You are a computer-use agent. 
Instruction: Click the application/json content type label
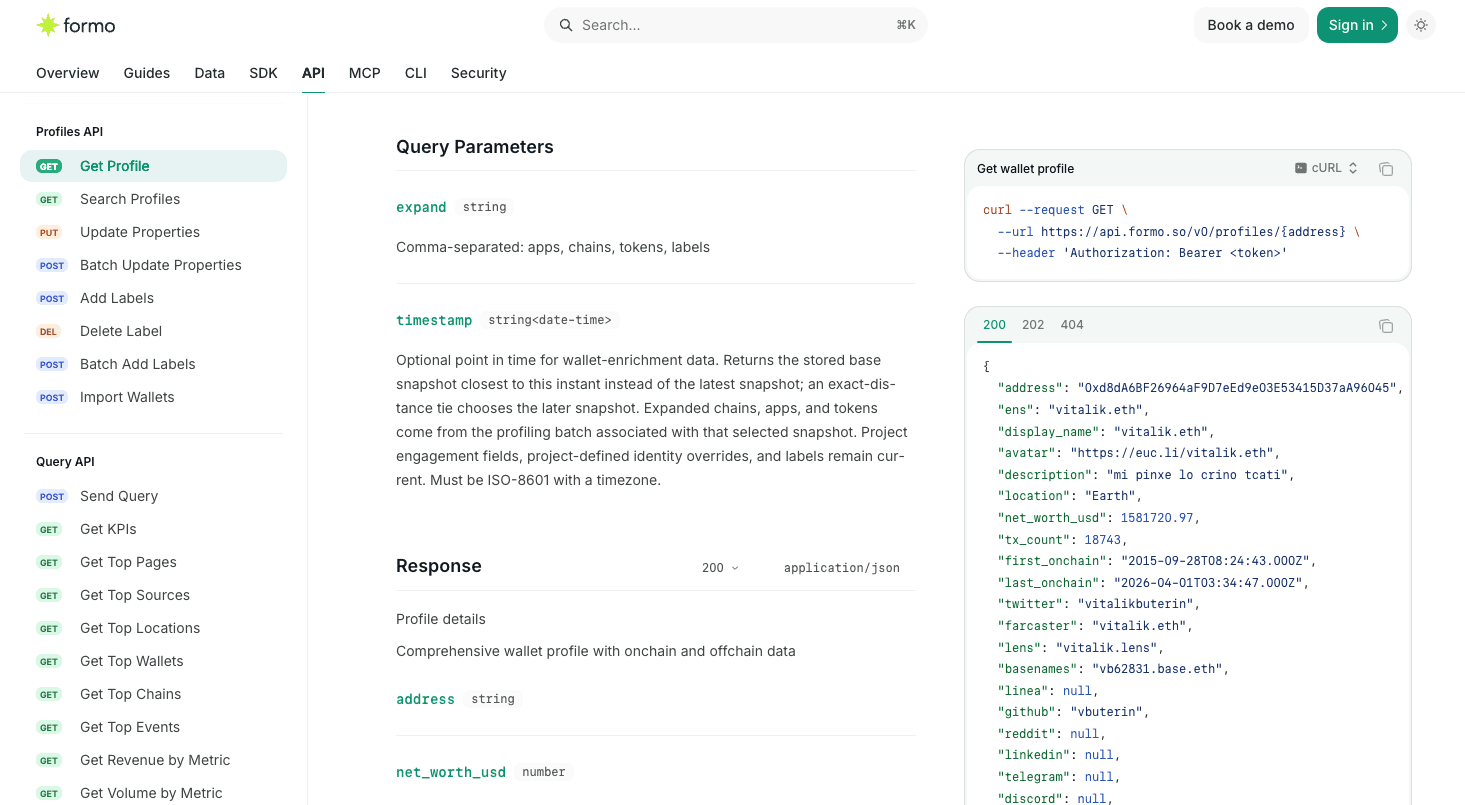842,568
